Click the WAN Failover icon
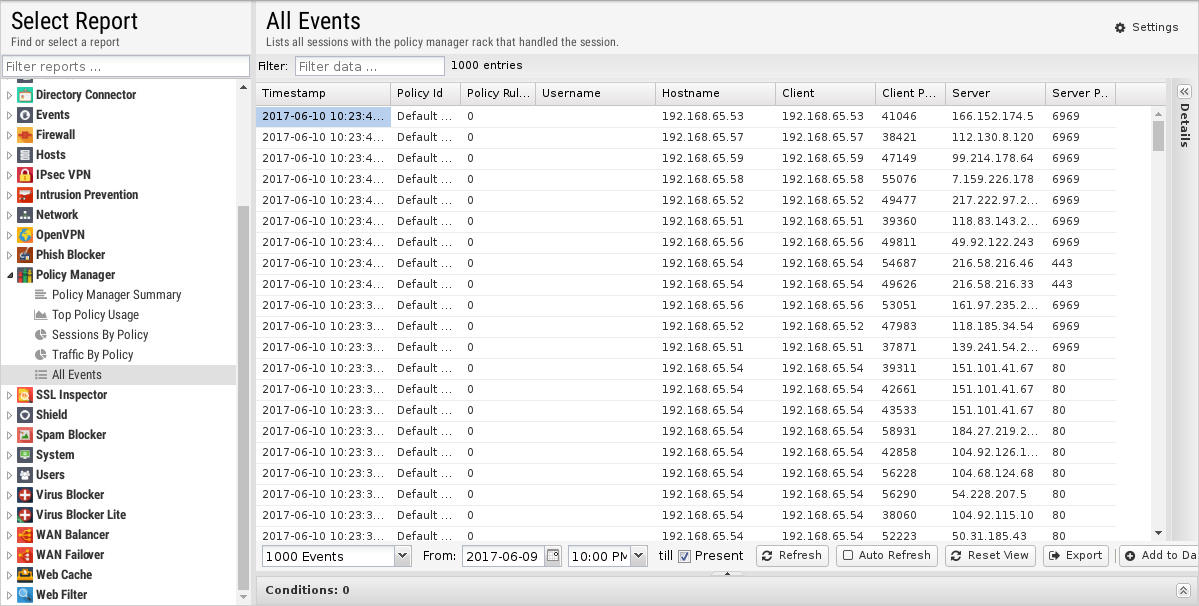This screenshot has width=1199, height=606. click(x=24, y=554)
